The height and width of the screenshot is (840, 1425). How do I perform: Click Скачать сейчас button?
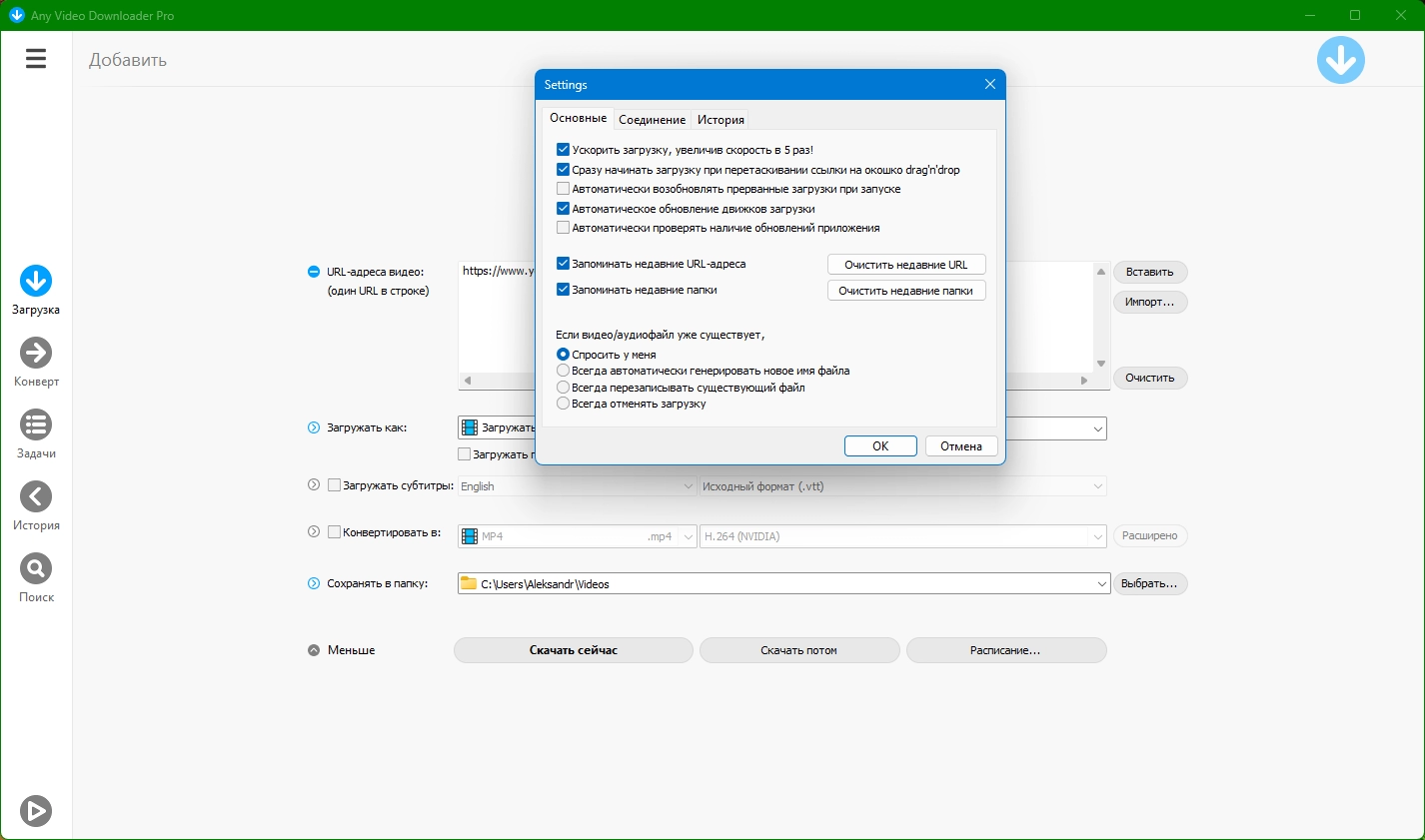574,650
